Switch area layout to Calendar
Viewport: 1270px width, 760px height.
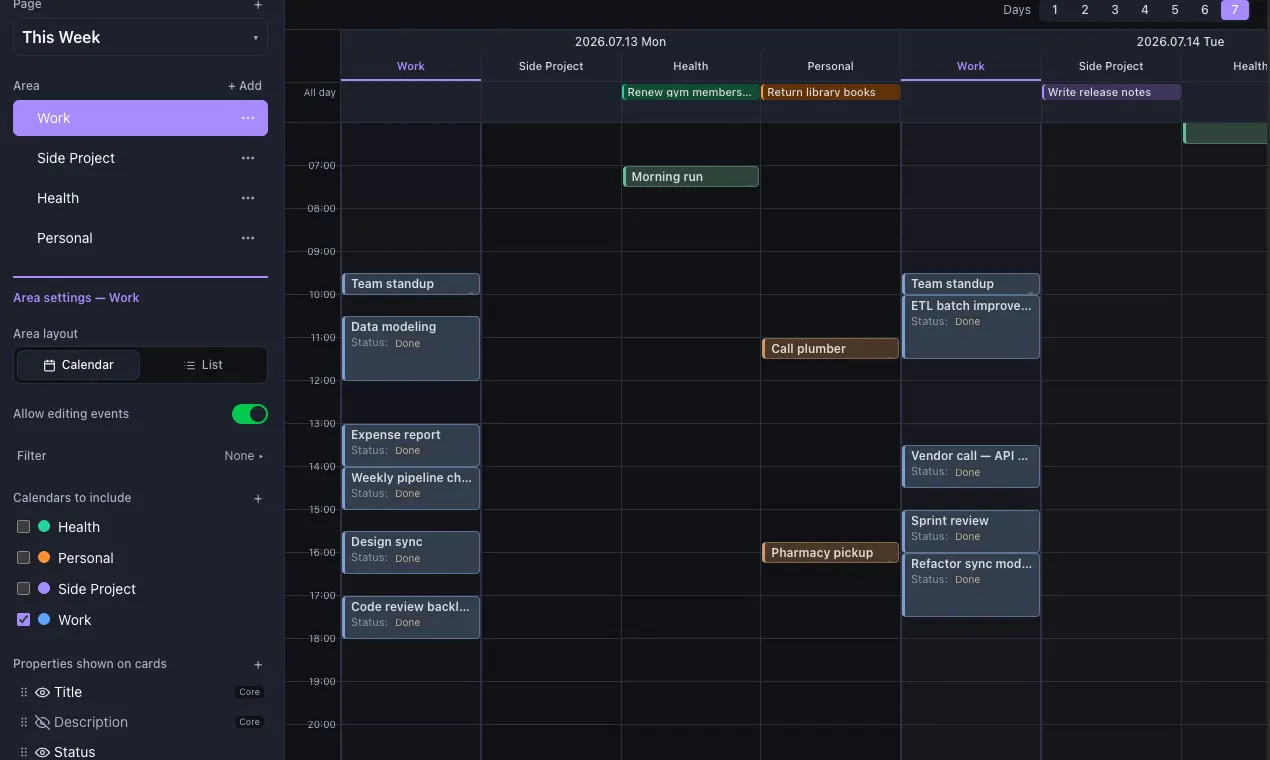[x=79, y=365]
